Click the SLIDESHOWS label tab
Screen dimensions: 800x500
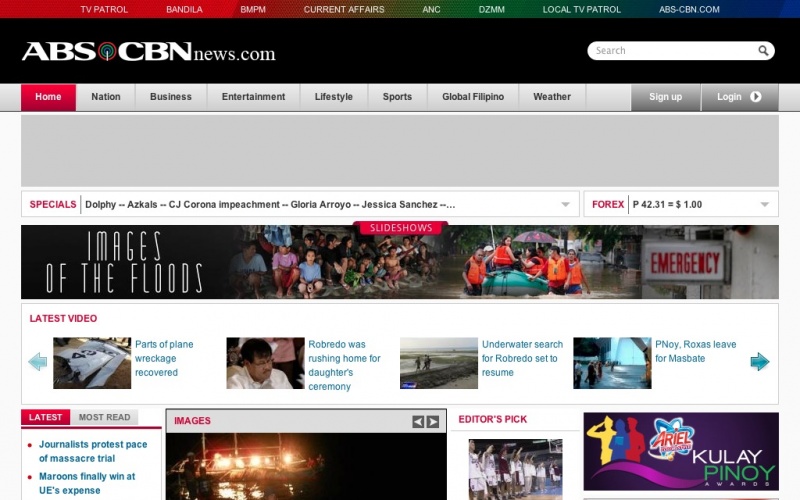(x=401, y=228)
